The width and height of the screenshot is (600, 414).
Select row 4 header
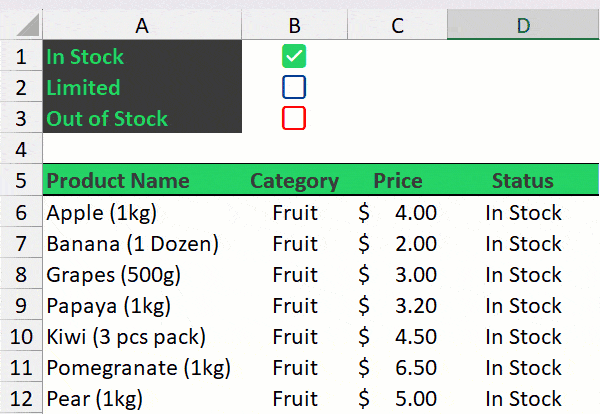click(21, 149)
